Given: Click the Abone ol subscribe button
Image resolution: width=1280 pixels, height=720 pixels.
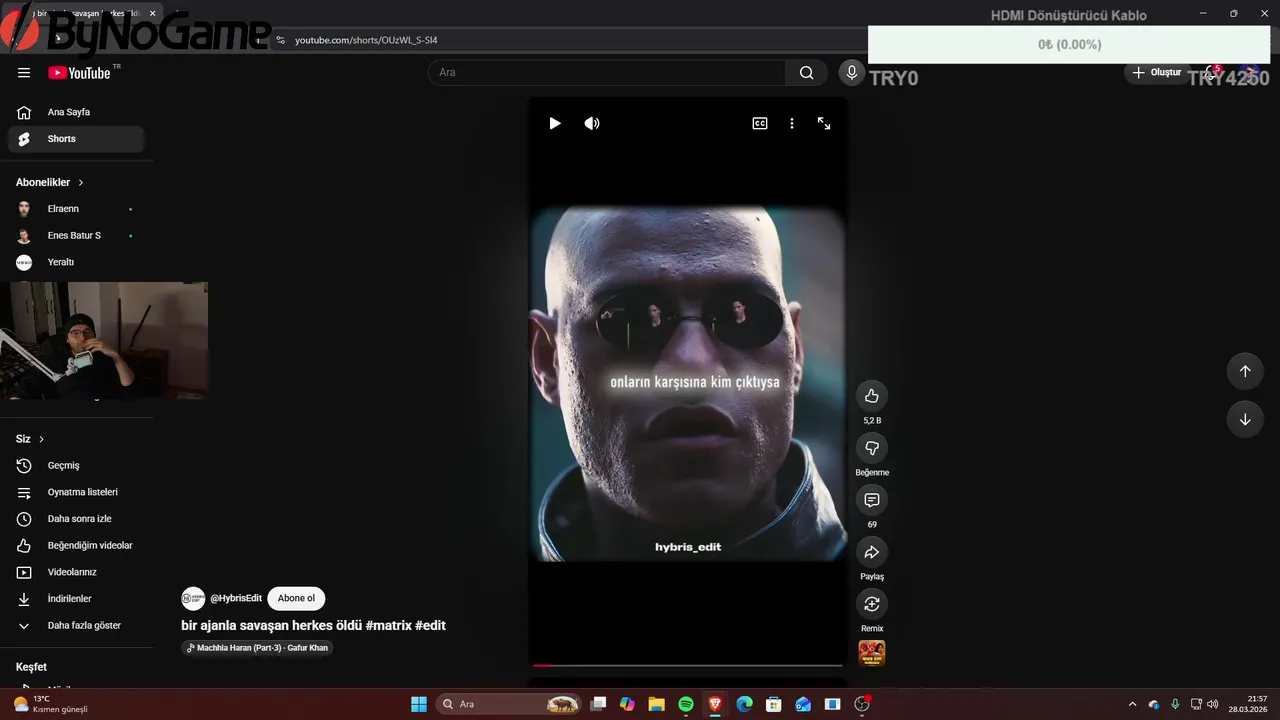Looking at the screenshot, I should [296, 598].
